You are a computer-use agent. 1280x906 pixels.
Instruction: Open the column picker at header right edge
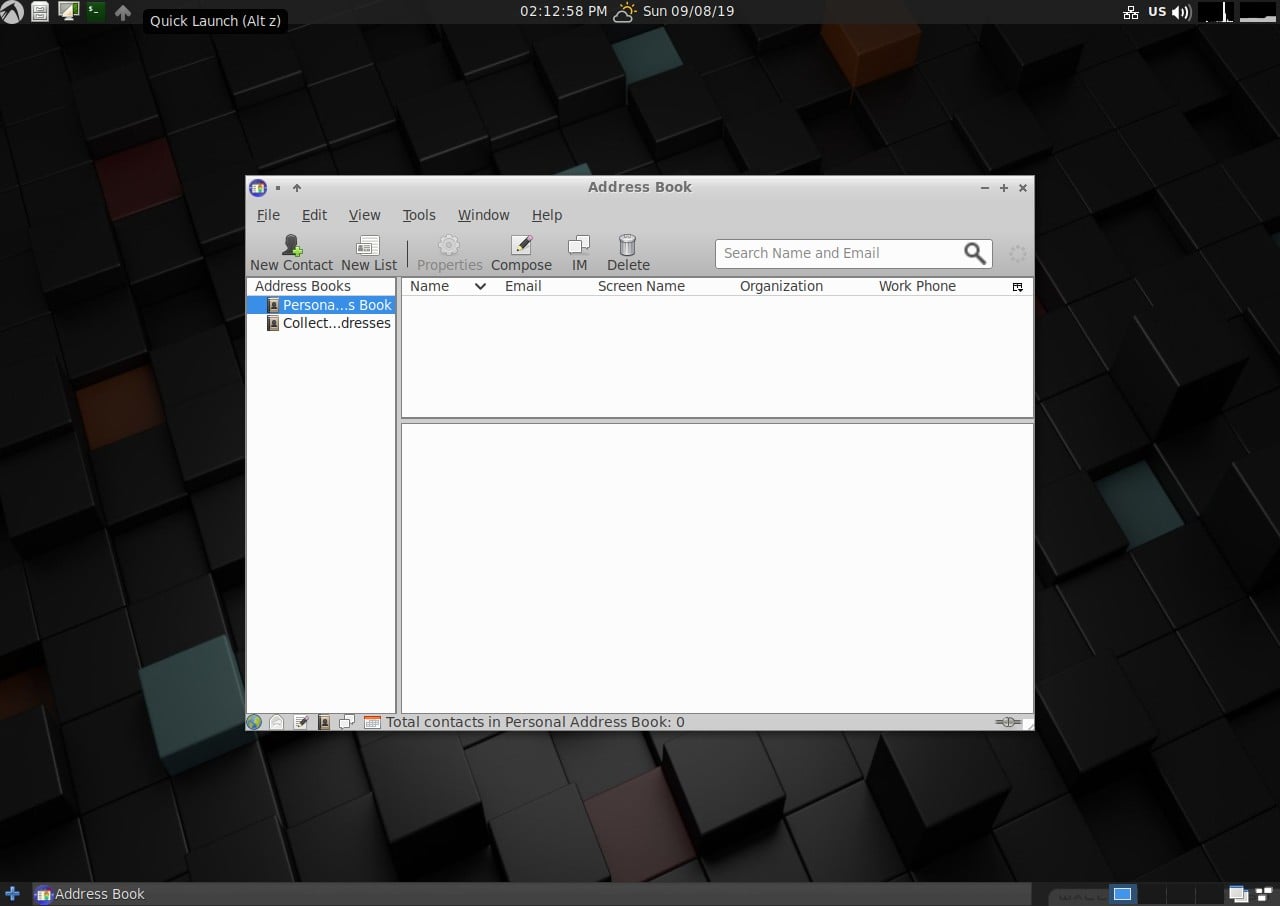click(x=1018, y=287)
